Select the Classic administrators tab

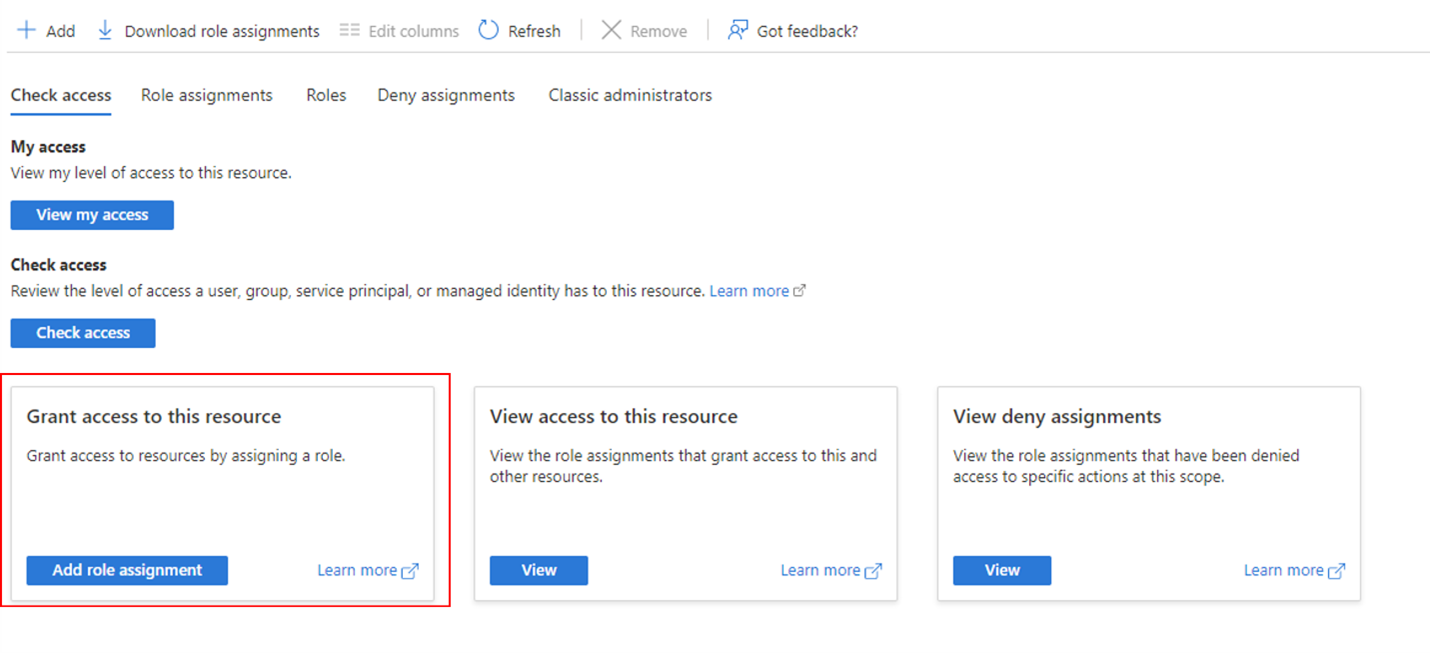[629, 95]
